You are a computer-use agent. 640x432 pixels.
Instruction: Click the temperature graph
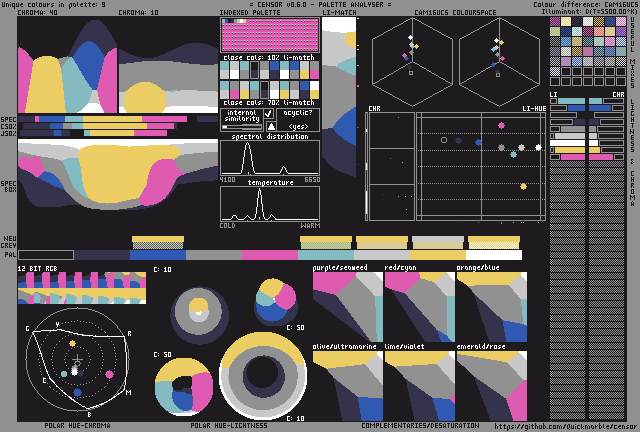pyautogui.click(x=270, y=204)
